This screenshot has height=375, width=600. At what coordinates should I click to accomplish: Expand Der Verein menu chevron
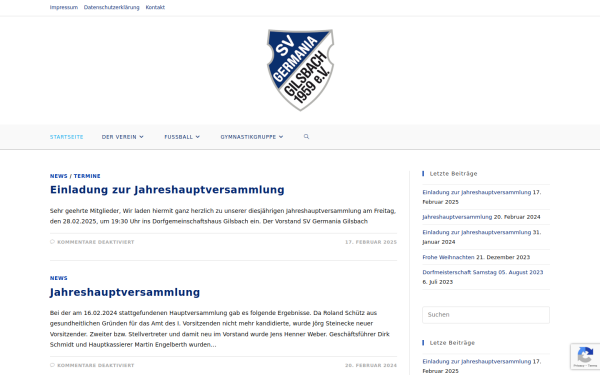pos(141,137)
